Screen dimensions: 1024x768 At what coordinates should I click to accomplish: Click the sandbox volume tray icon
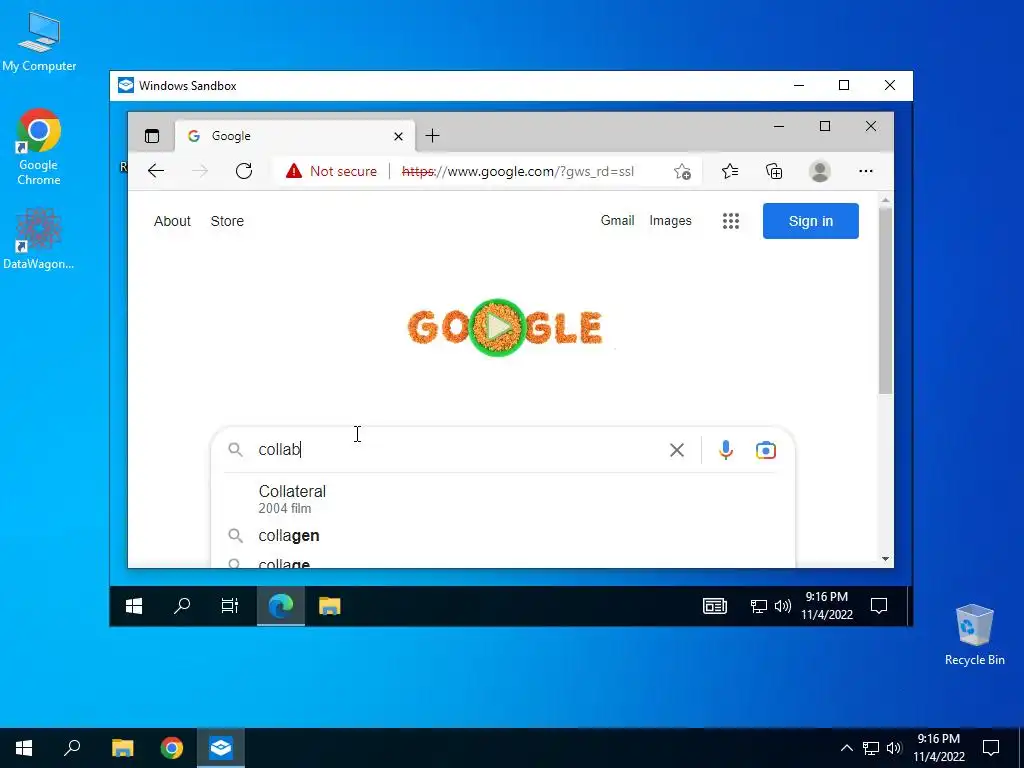[x=782, y=607]
